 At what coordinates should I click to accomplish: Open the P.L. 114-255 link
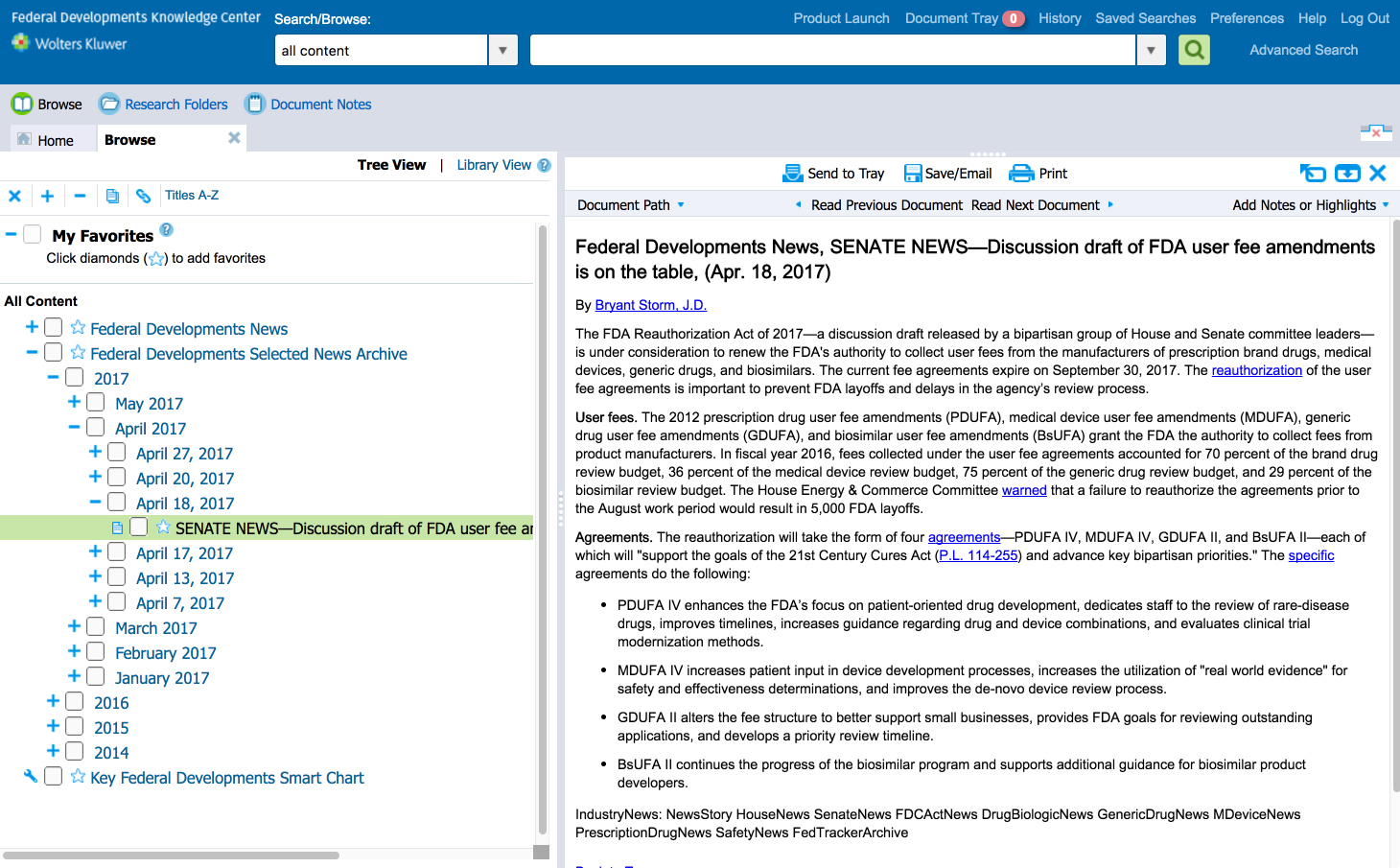(978, 555)
